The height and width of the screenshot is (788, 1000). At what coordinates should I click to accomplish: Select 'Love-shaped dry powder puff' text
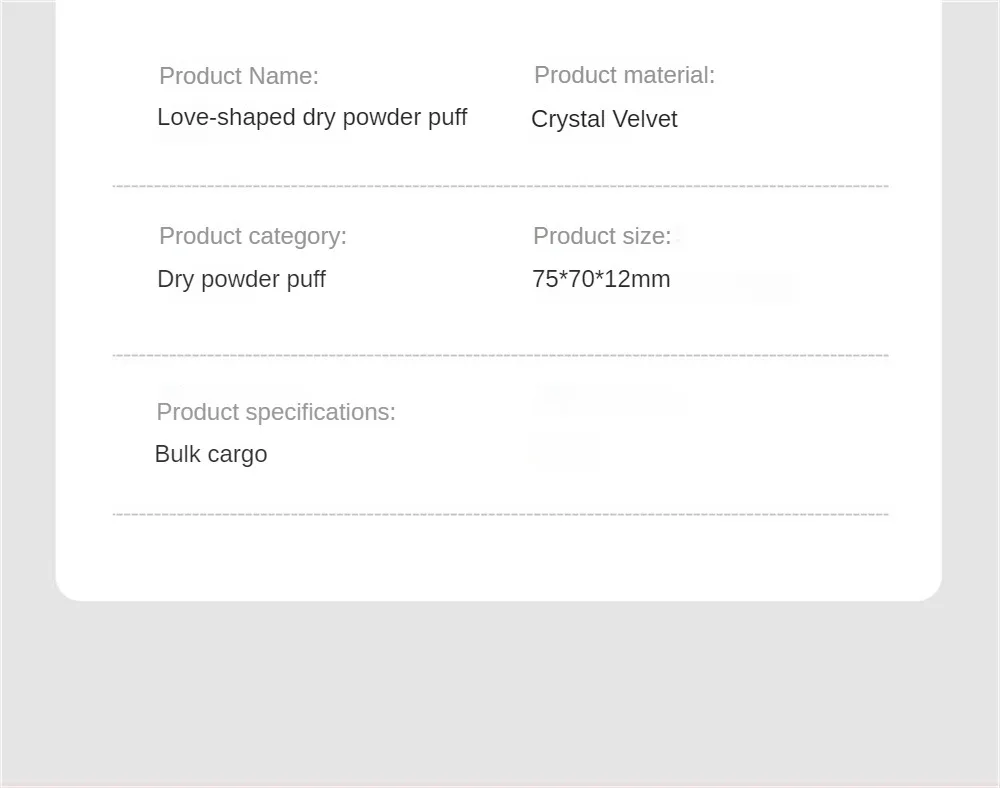[312, 118]
